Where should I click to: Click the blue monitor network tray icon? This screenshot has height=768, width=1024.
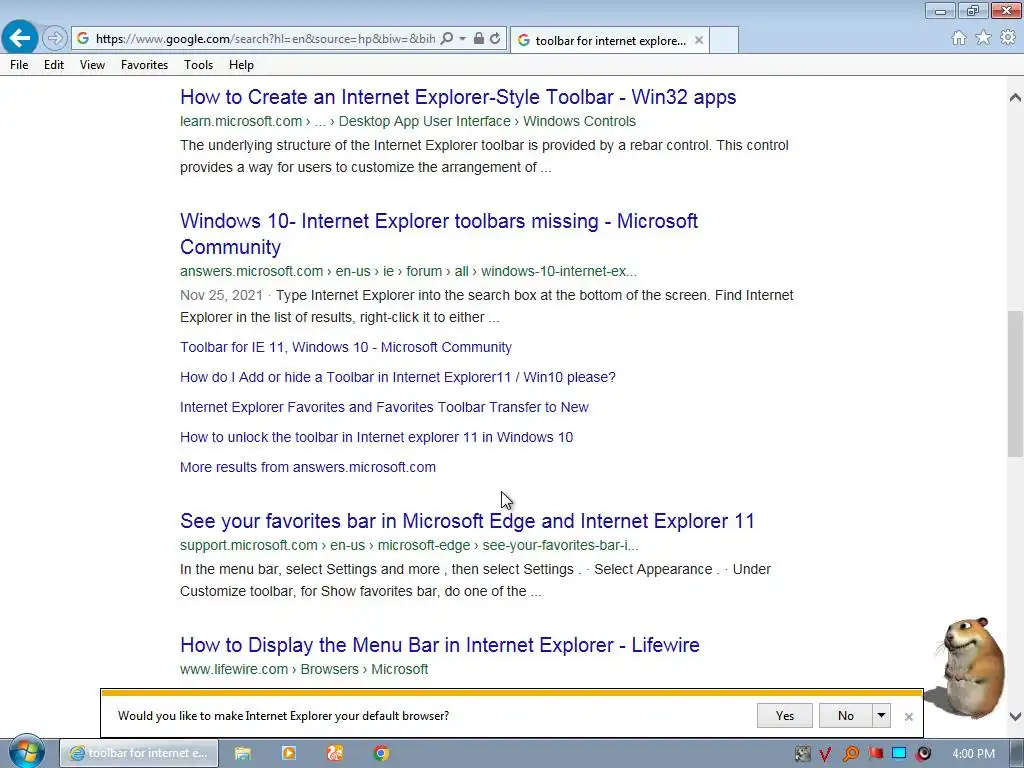899,753
